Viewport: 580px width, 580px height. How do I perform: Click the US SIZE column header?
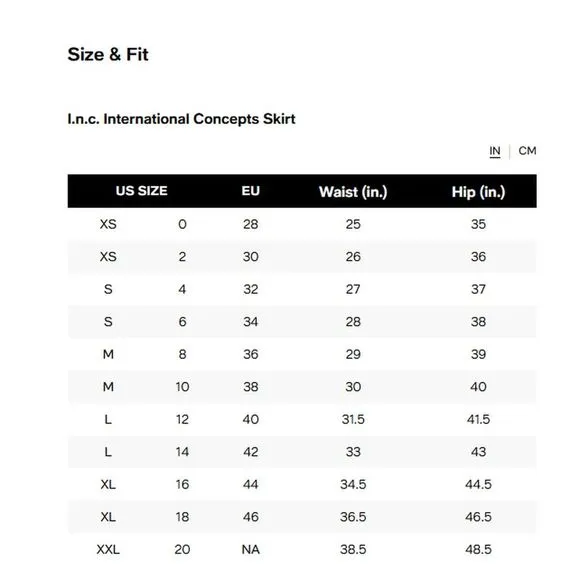coord(141,191)
